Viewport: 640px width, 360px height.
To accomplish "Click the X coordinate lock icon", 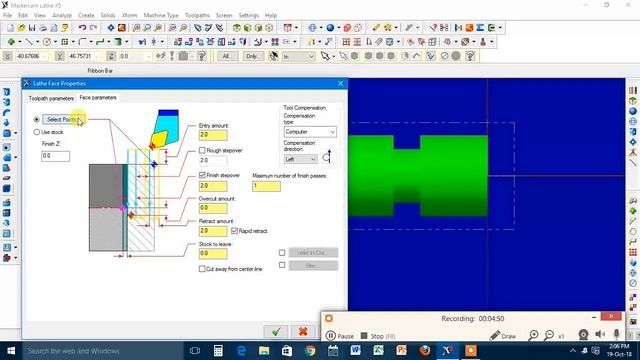I will pos(8,56).
